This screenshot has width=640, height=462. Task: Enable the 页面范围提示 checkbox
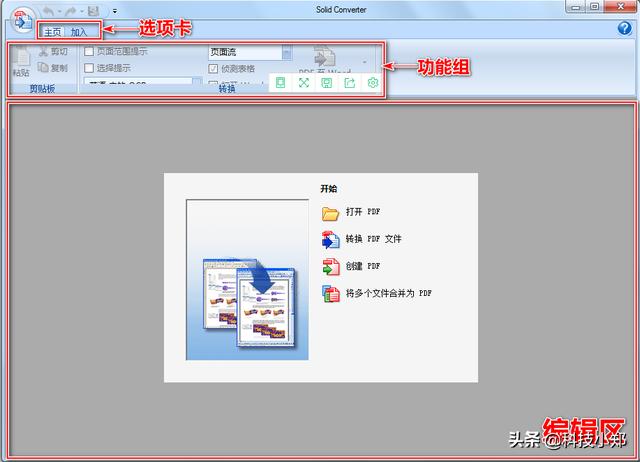coord(89,51)
